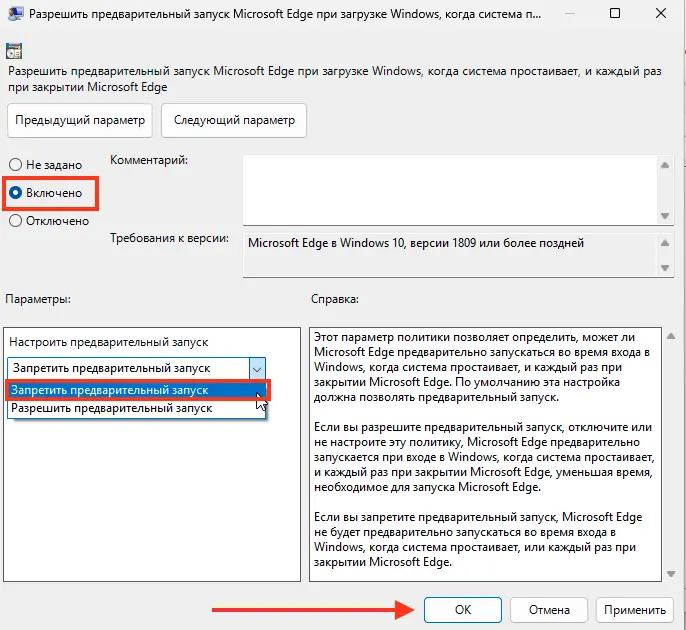686x630 pixels.
Task: Click the 'Параметры:' label
Action: [38, 299]
